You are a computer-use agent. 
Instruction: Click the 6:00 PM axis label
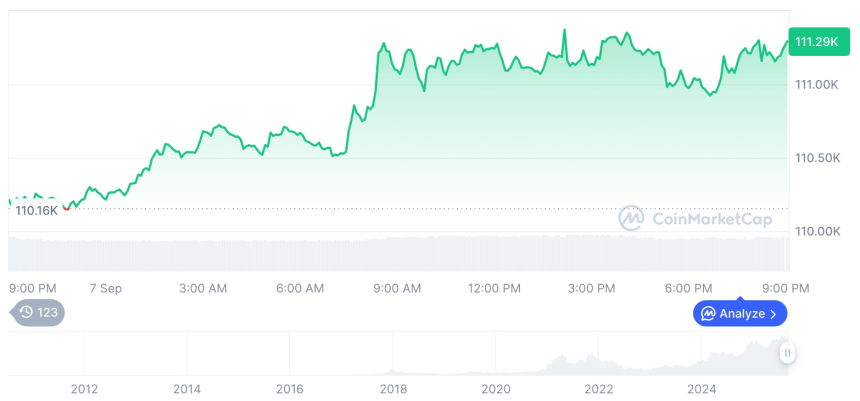[x=688, y=288]
